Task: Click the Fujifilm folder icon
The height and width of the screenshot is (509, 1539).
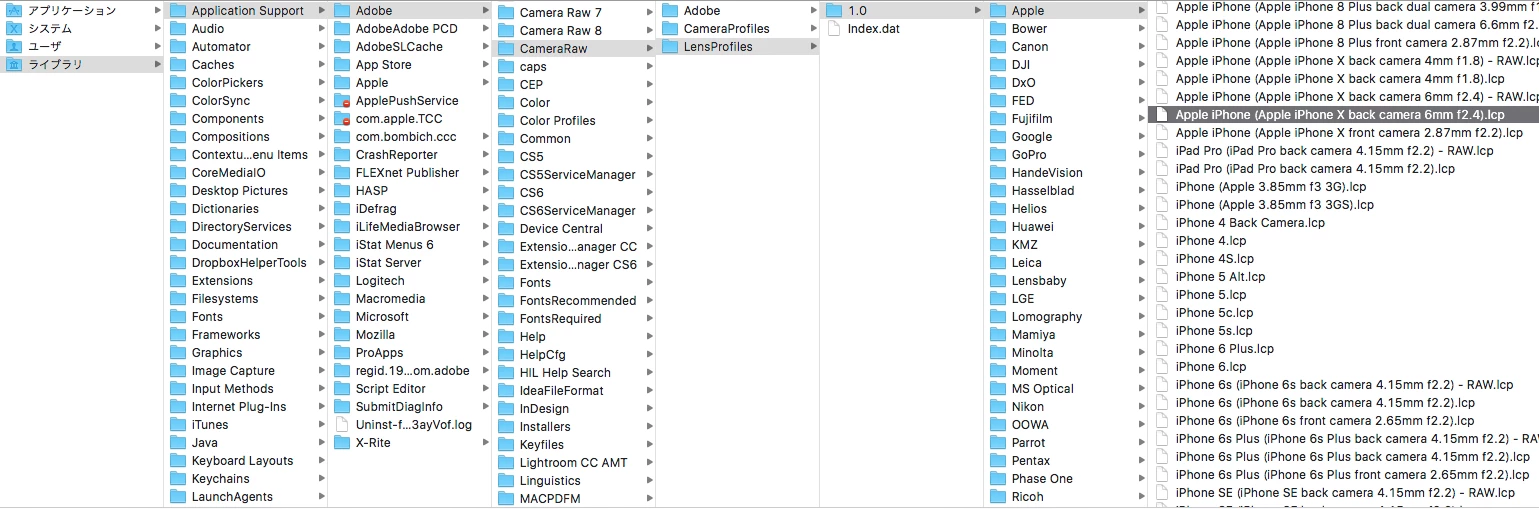Action: pyautogui.click(x=998, y=118)
